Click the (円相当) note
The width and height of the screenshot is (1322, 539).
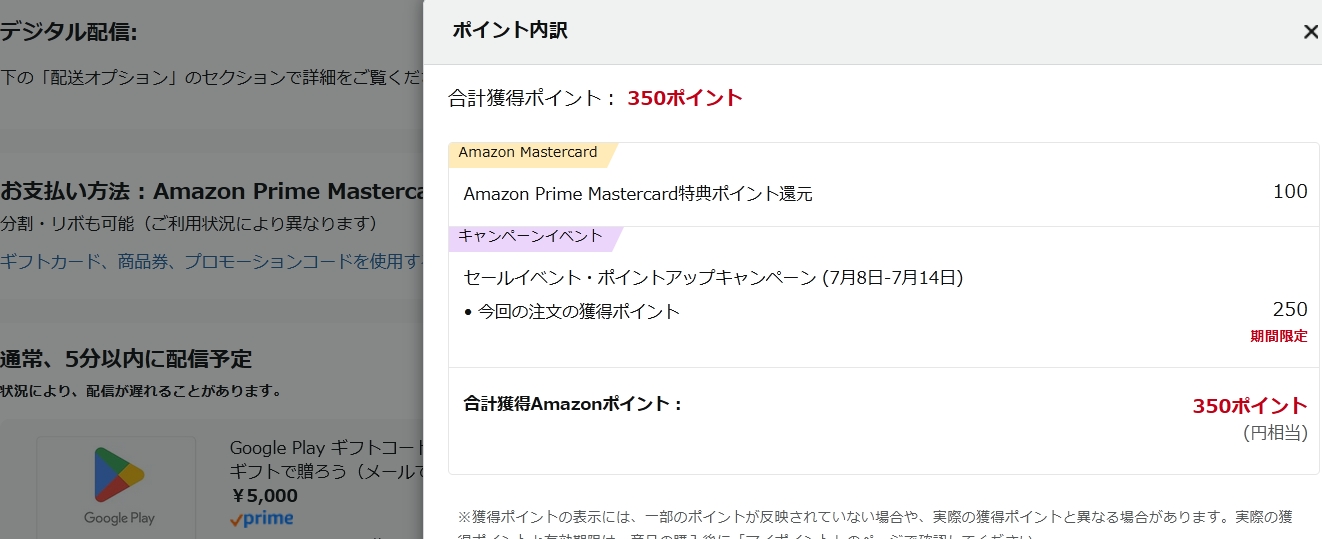coord(1275,432)
